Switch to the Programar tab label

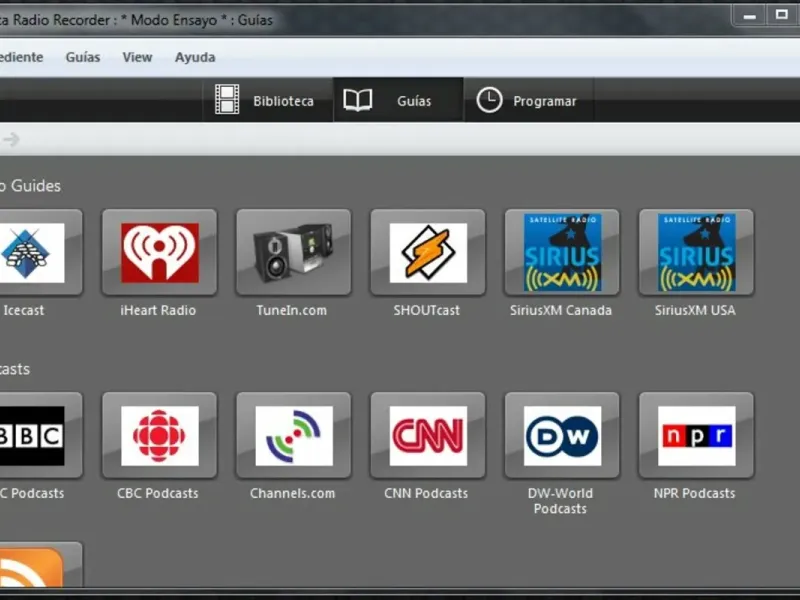[544, 101]
